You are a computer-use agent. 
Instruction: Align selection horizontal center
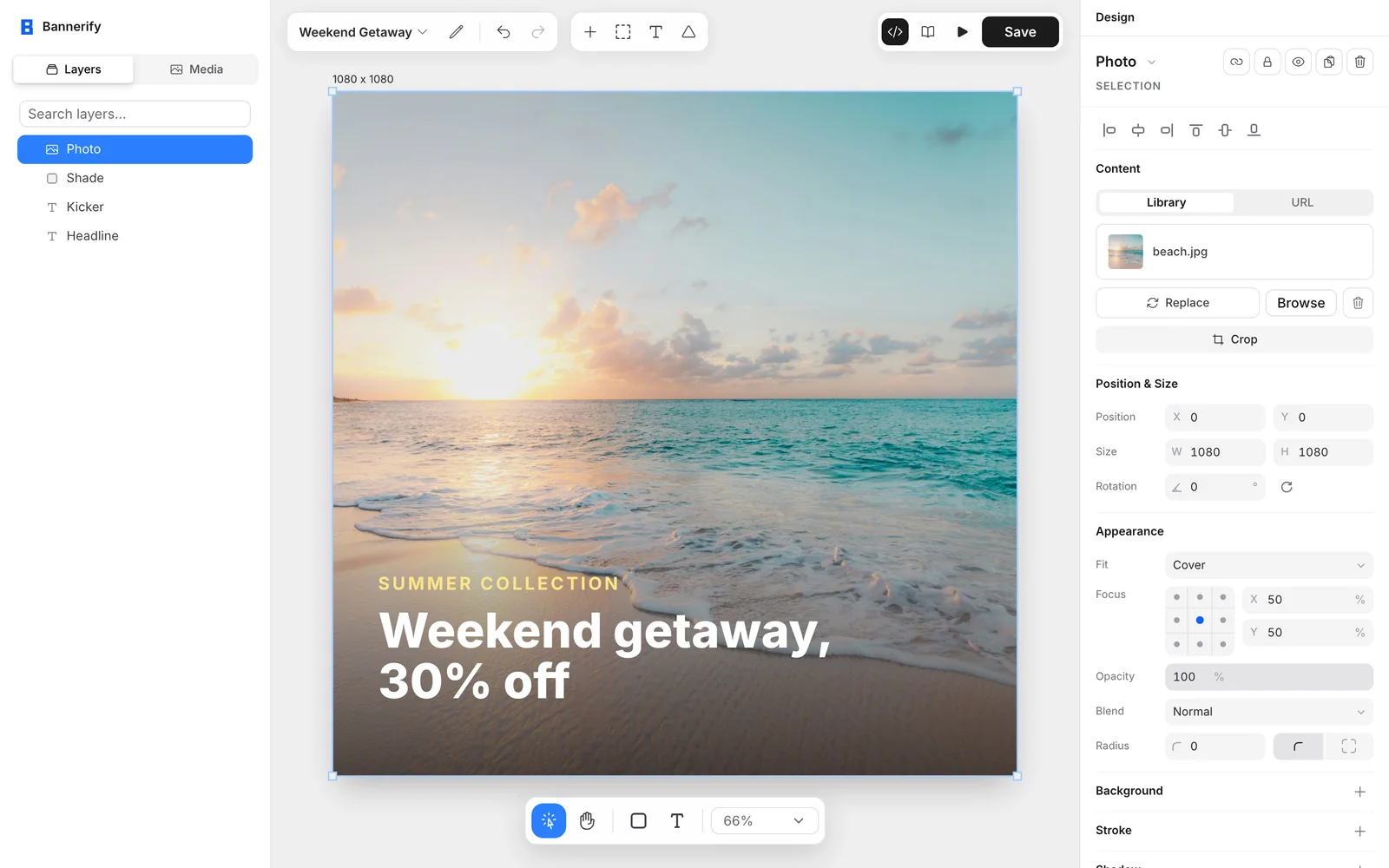pyautogui.click(x=1138, y=130)
